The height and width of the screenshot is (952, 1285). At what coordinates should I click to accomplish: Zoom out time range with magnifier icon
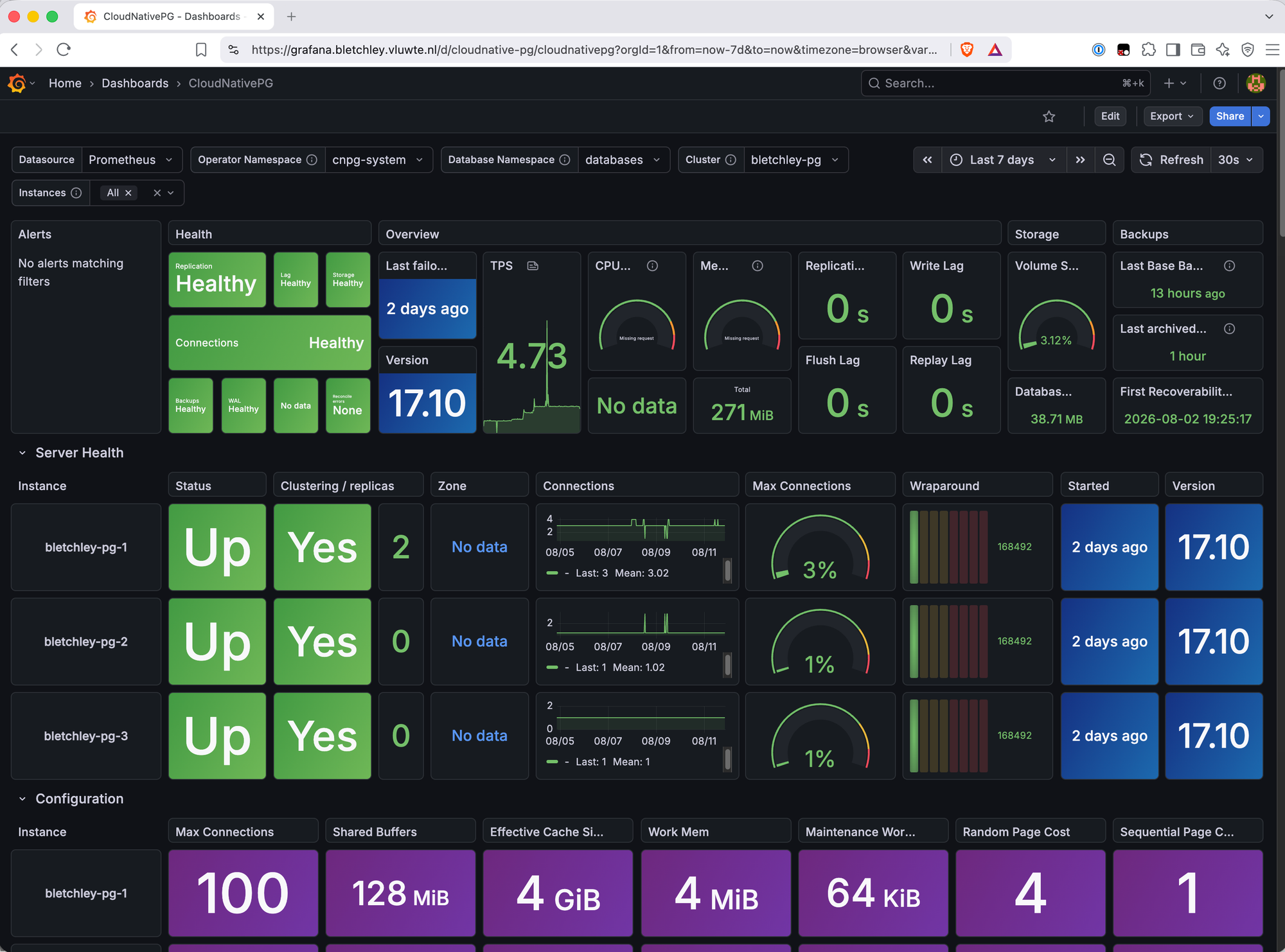click(x=1110, y=160)
